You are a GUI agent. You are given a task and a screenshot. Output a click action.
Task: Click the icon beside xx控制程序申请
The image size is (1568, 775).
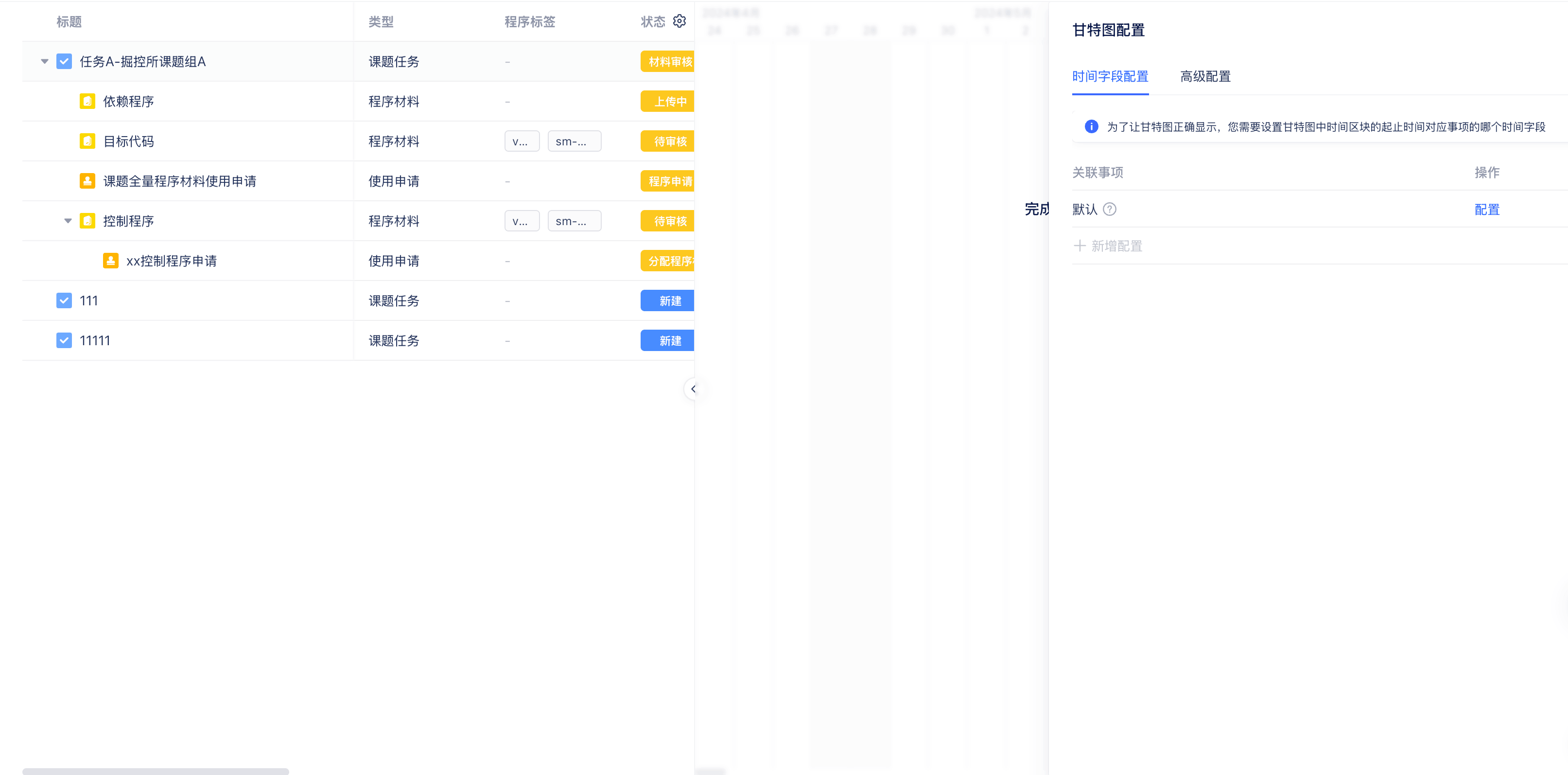pos(111,261)
